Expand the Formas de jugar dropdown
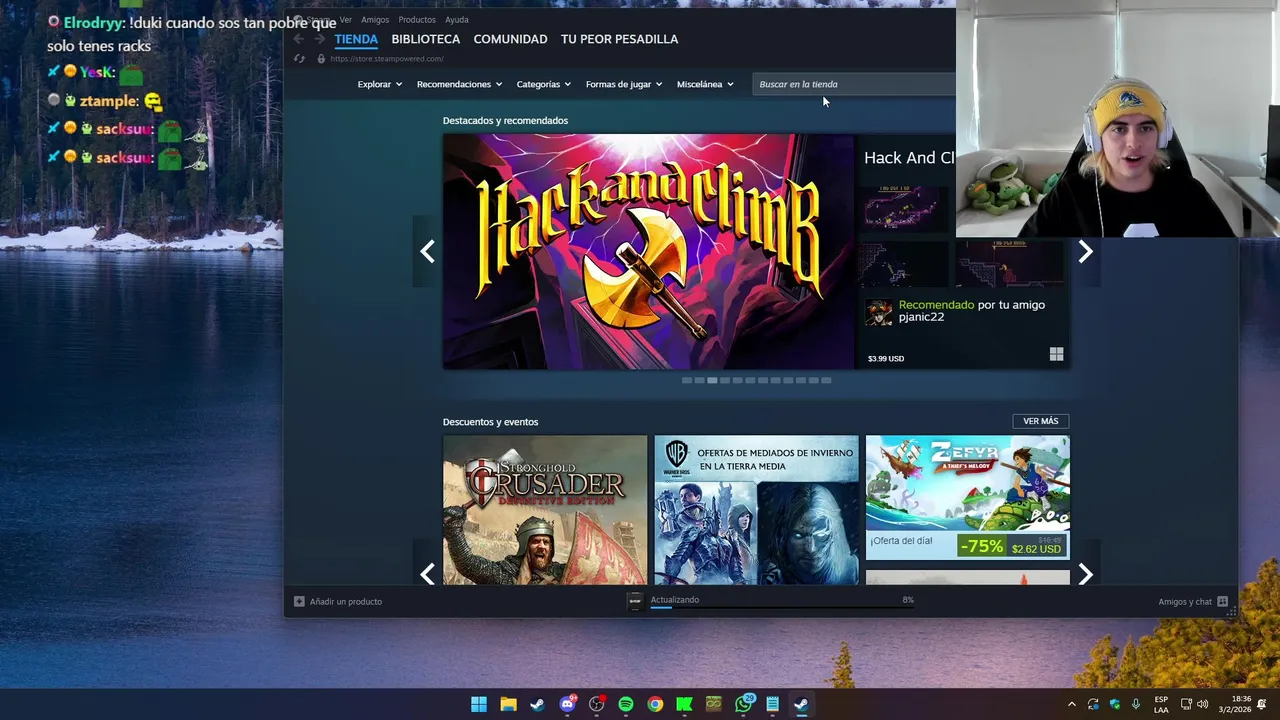 (x=624, y=84)
